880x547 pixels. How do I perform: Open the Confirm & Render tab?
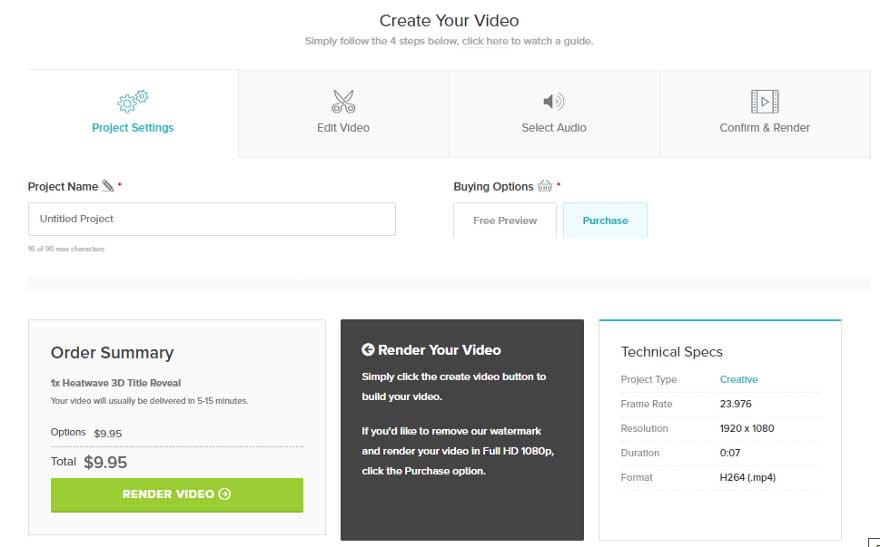[x=765, y=113]
